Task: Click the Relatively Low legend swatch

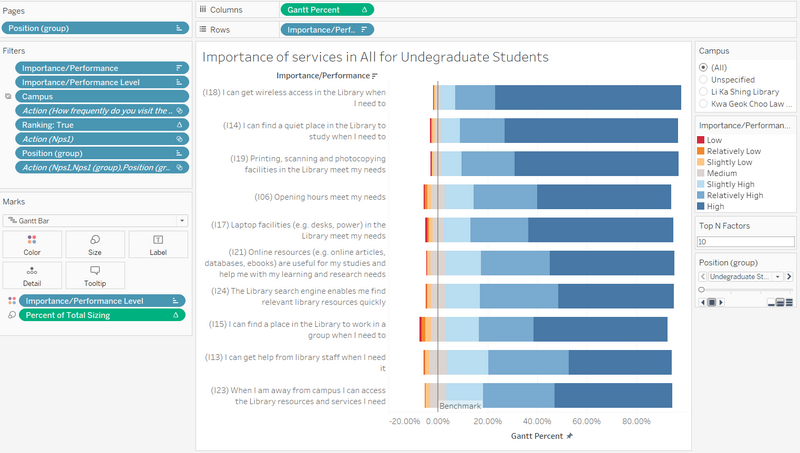Action: [701, 151]
